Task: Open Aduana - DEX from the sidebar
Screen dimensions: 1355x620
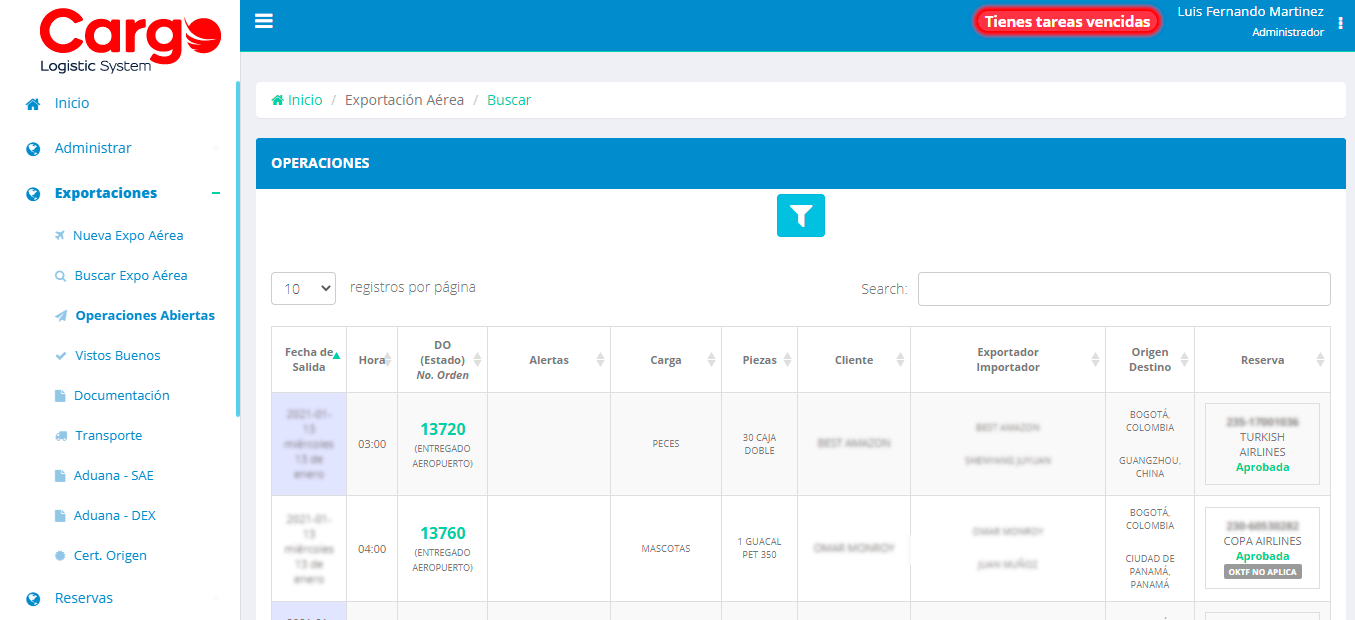Action: coord(113,515)
